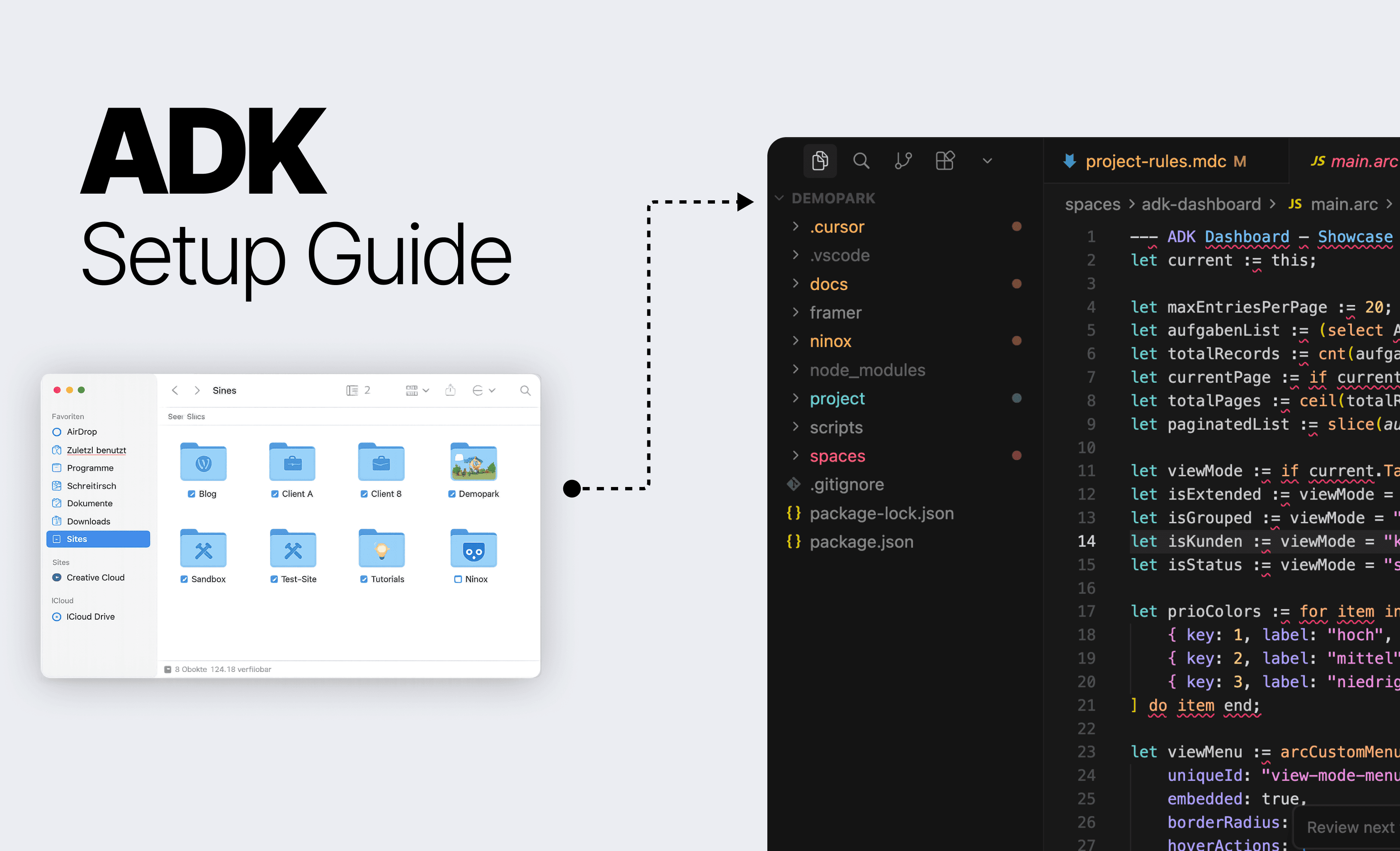This screenshot has width=1400, height=851.
Task: Uncheck the Blog folder checkbox
Action: click(x=192, y=494)
